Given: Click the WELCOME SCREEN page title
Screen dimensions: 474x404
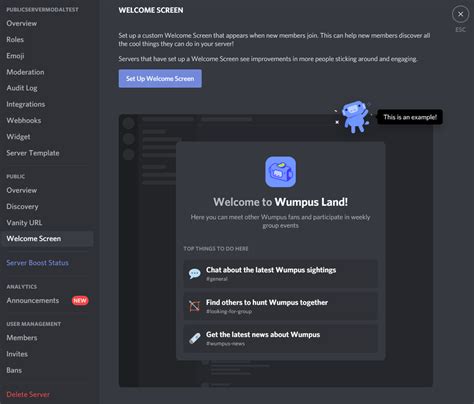Looking at the screenshot, I should click(151, 10).
